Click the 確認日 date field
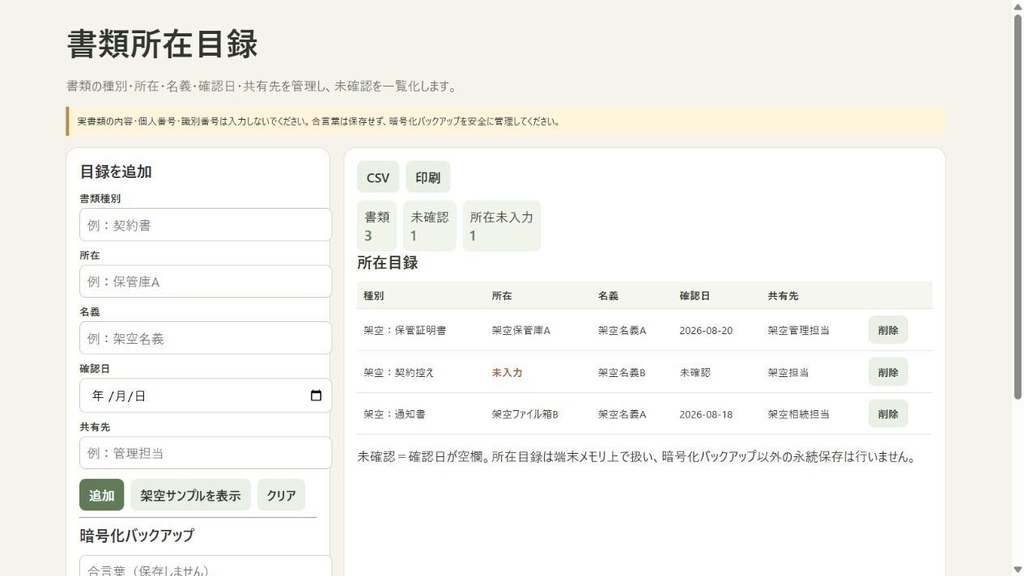 [x=205, y=395]
